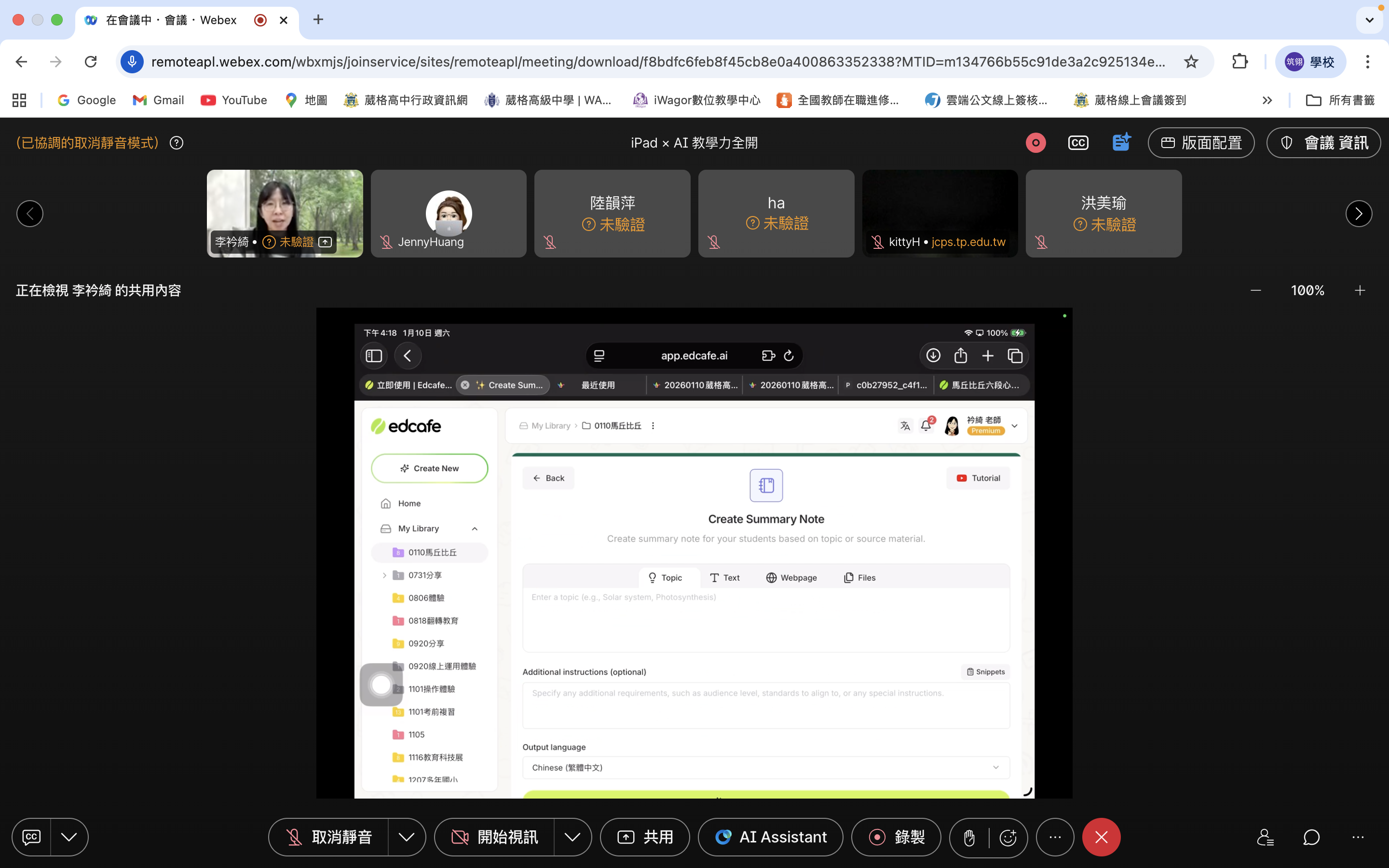The width and height of the screenshot is (1389, 868).
Task: Open the chat bubble icon
Action: pos(1311,838)
